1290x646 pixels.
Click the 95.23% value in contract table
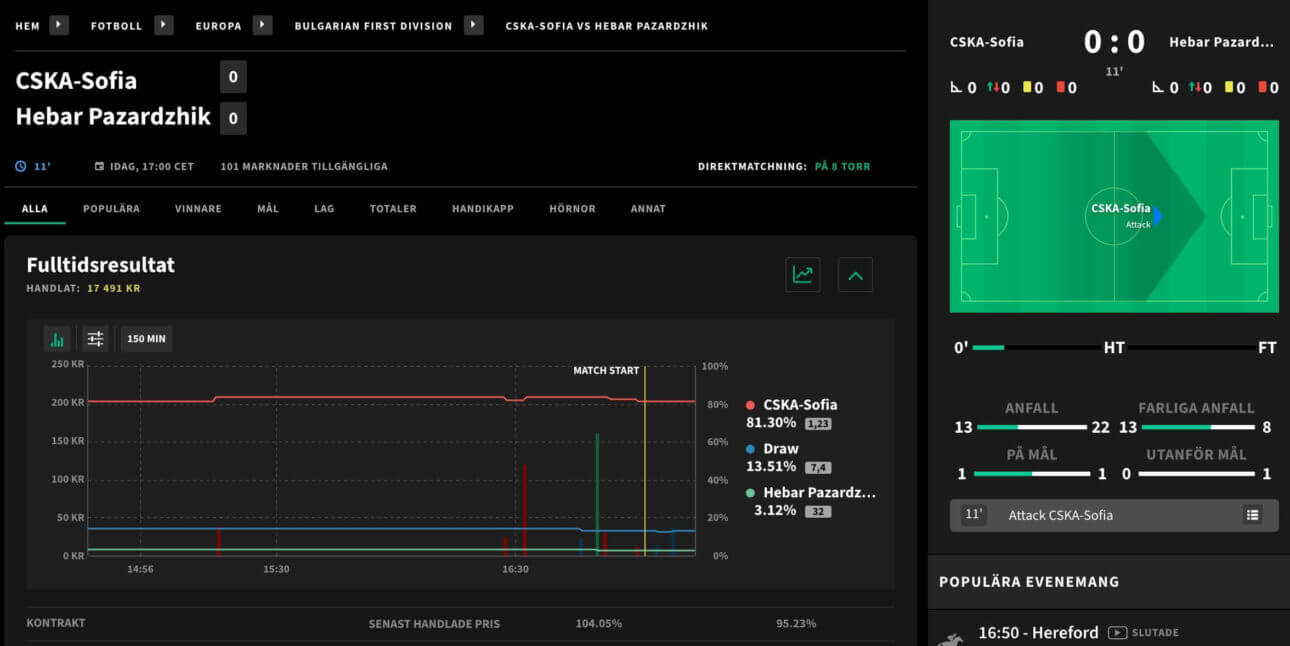796,624
